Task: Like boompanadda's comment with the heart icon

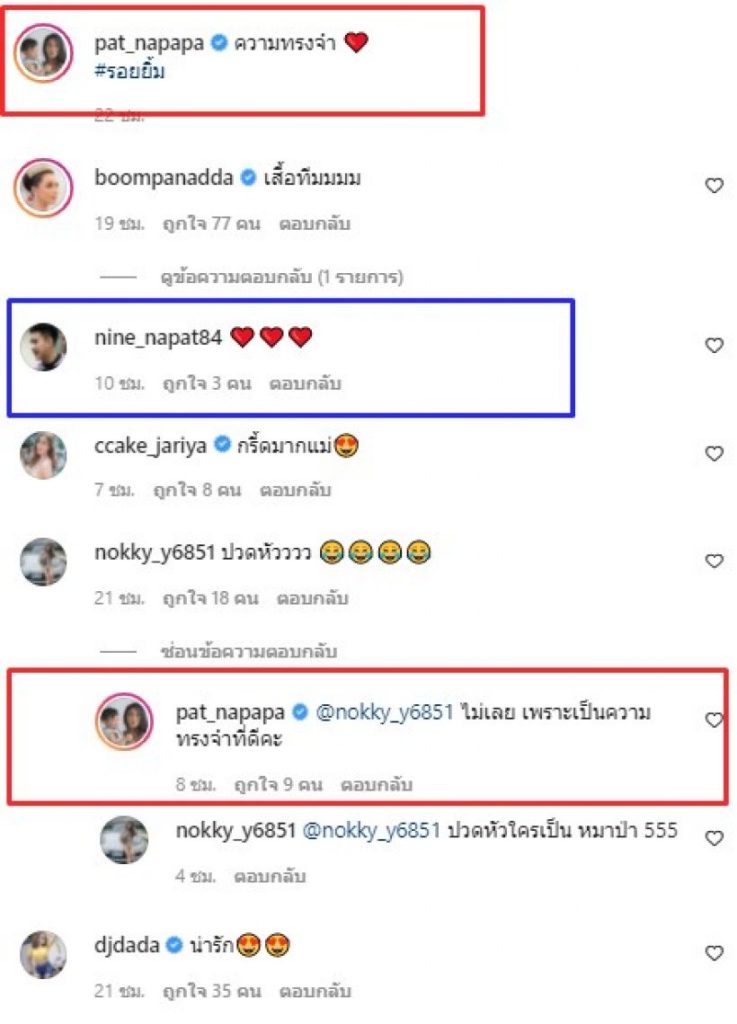Action: (x=714, y=185)
